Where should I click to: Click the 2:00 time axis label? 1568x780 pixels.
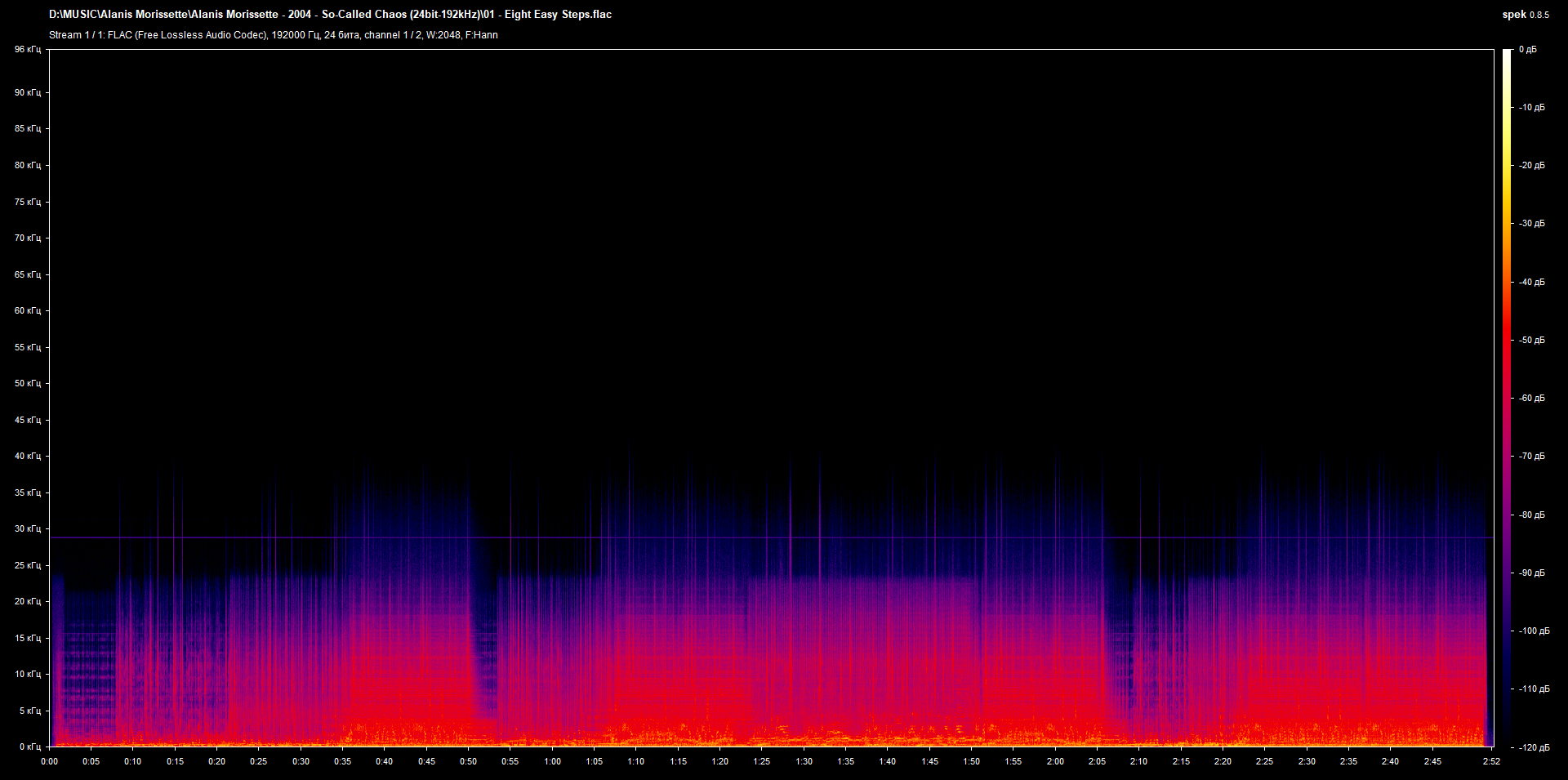tap(1055, 761)
